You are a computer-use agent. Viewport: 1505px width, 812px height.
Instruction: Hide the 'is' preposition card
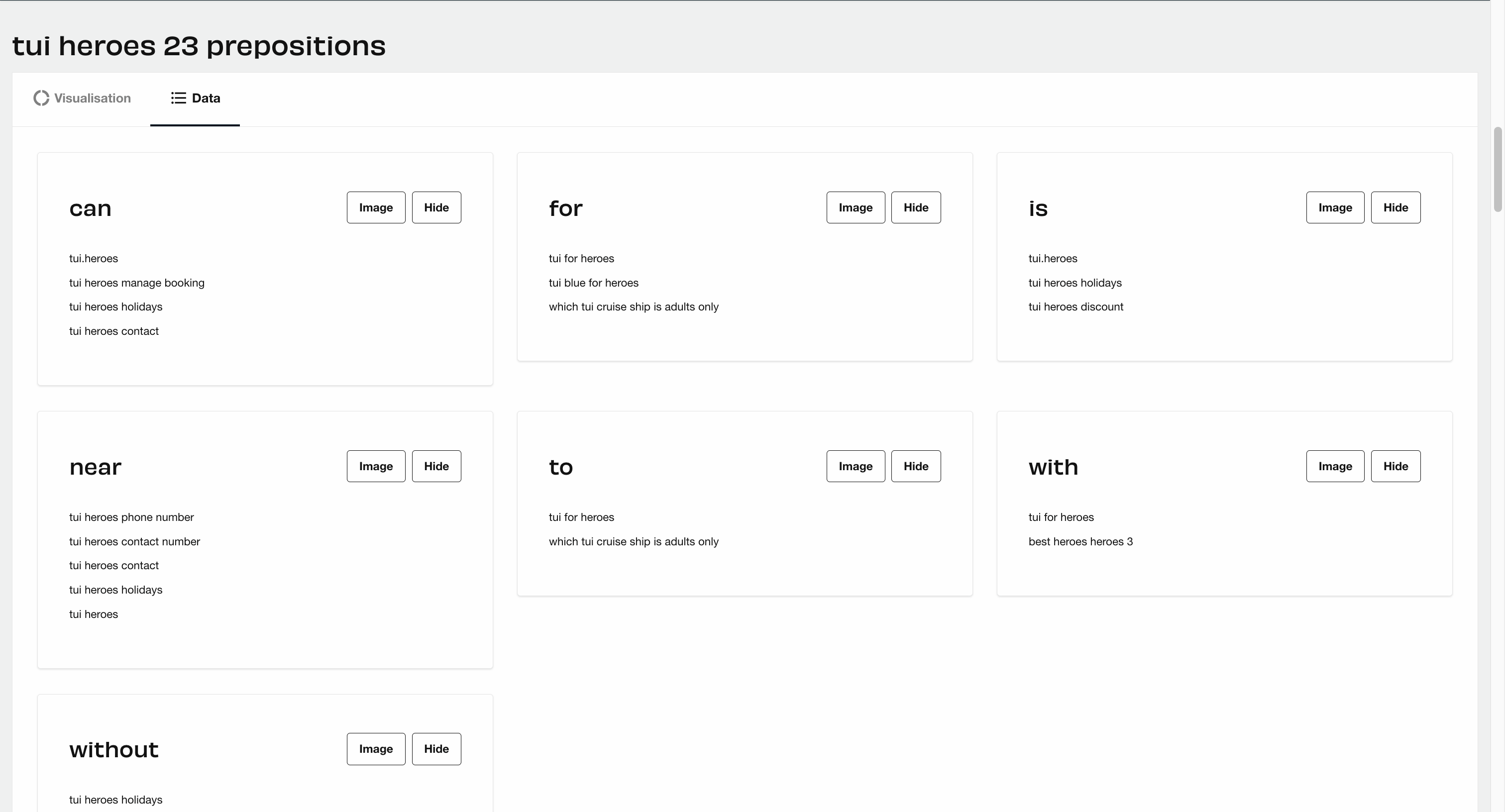[x=1395, y=207]
